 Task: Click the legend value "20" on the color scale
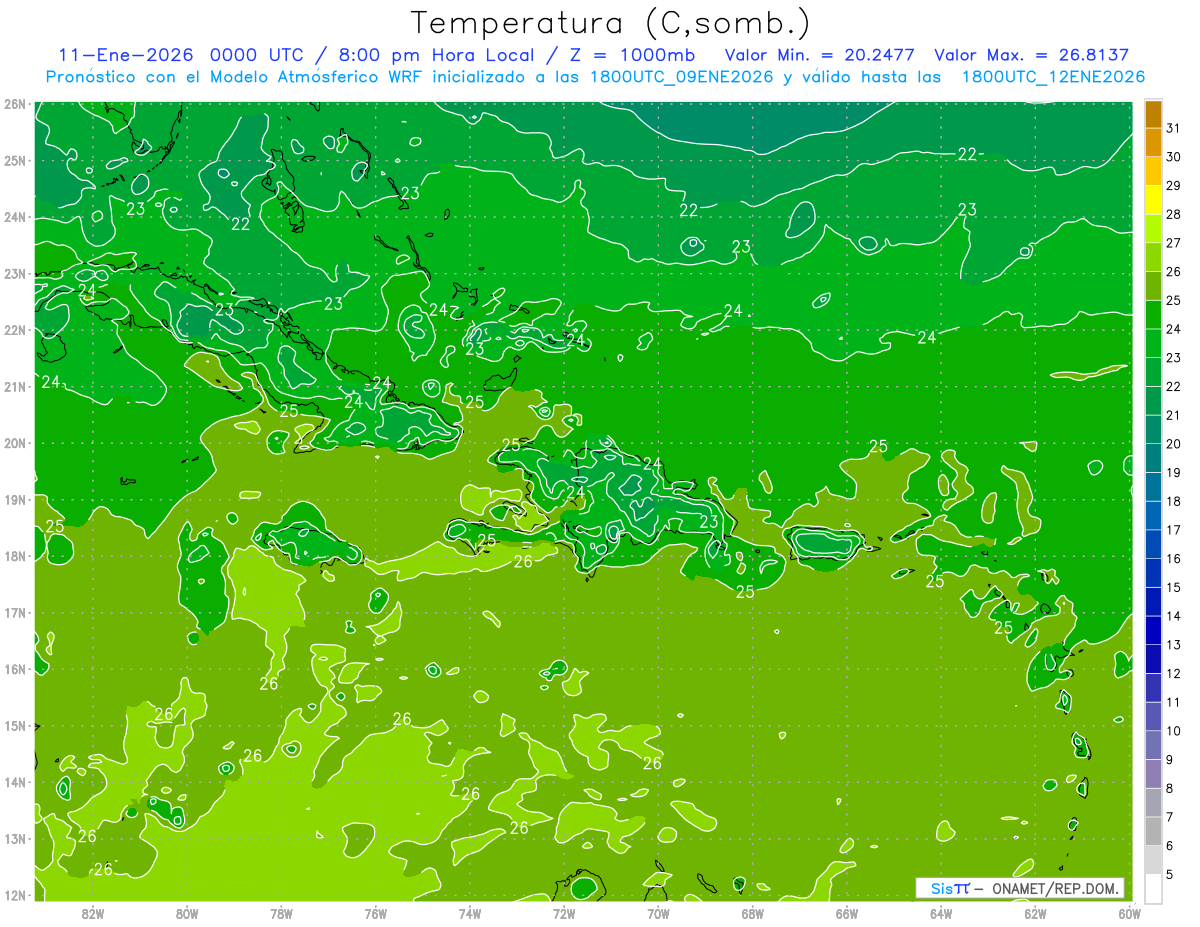coord(1173,444)
